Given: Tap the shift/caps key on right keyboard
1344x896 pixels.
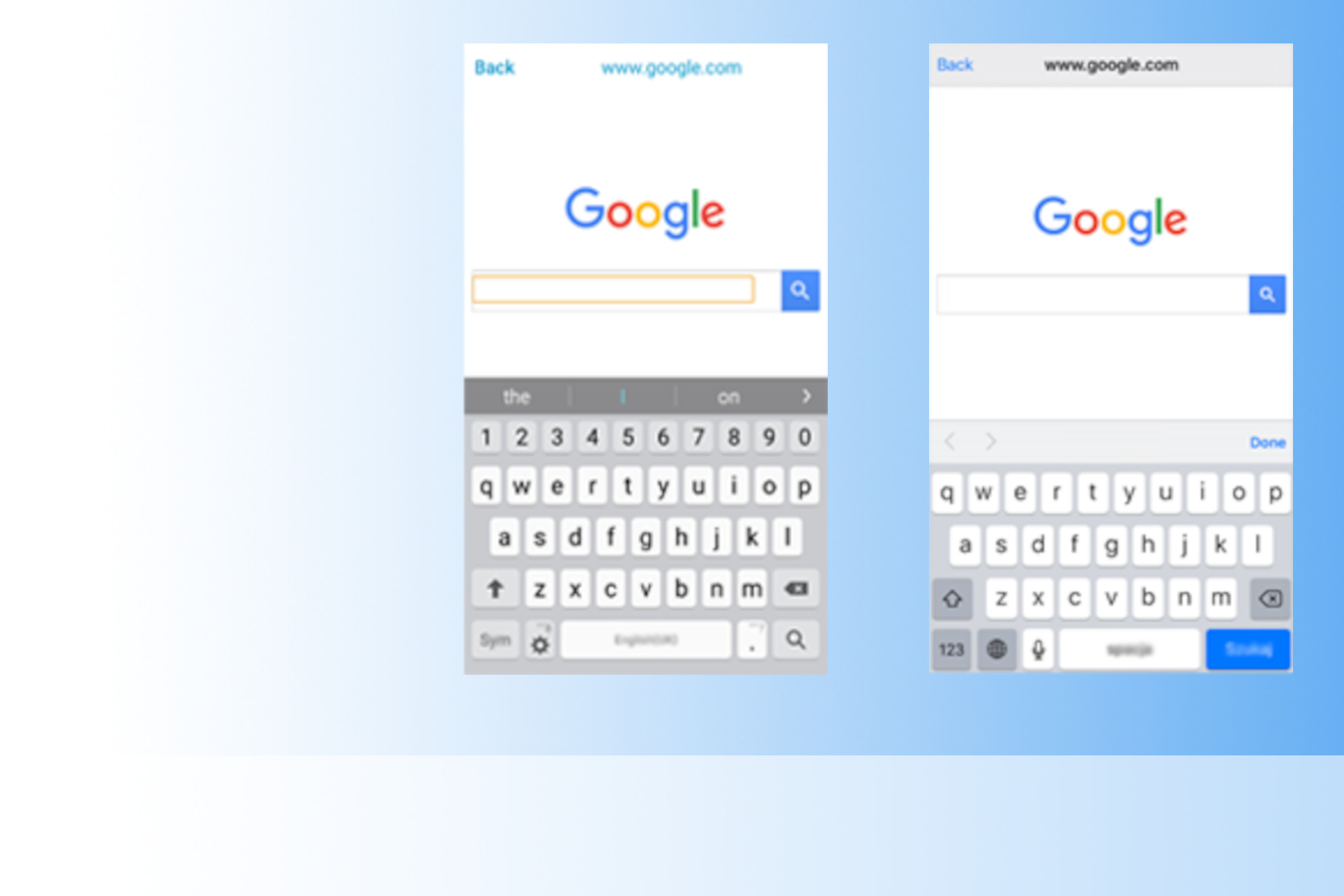Looking at the screenshot, I should (x=951, y=597).
